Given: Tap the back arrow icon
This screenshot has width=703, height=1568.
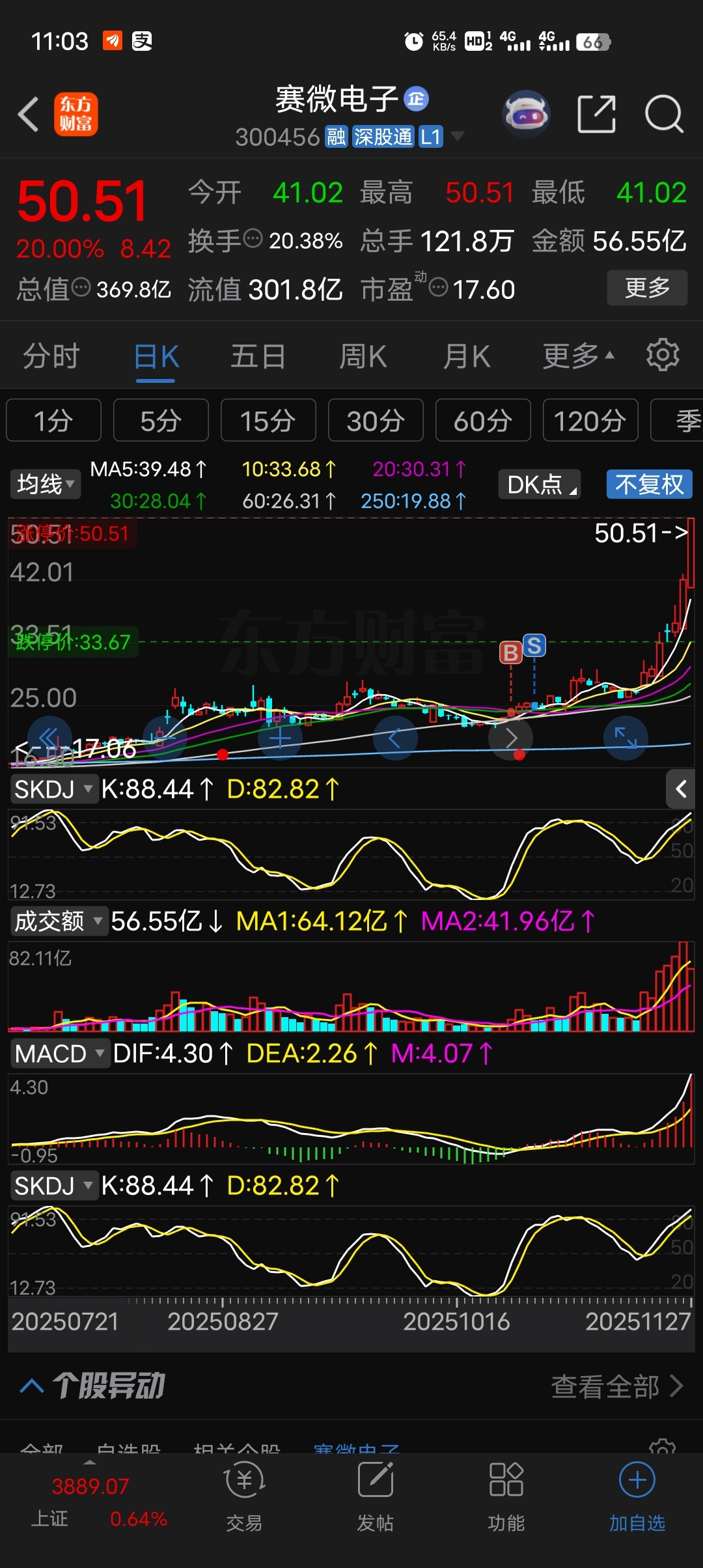Looking at the screenshot, I should [29, 115].
